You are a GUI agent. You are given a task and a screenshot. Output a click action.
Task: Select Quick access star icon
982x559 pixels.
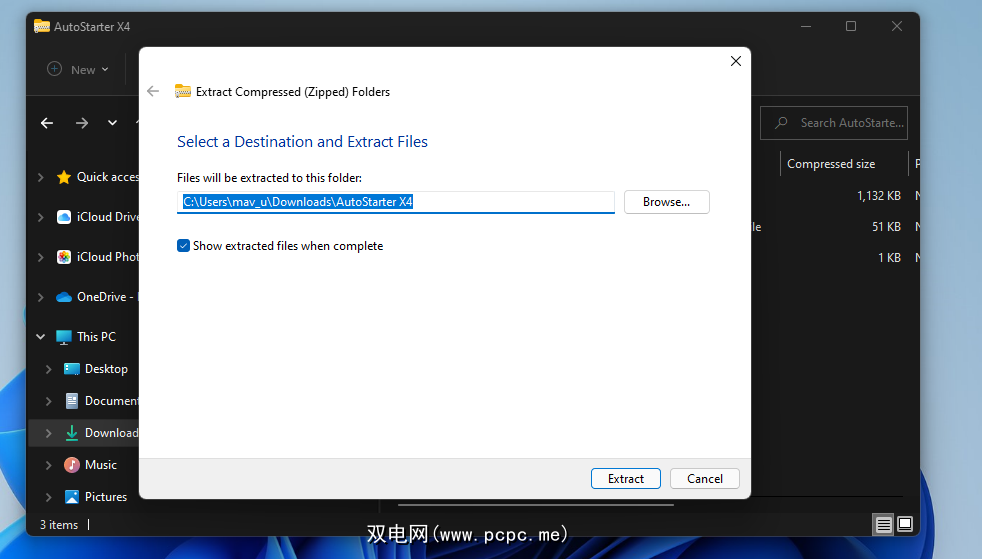click(63, 177)
